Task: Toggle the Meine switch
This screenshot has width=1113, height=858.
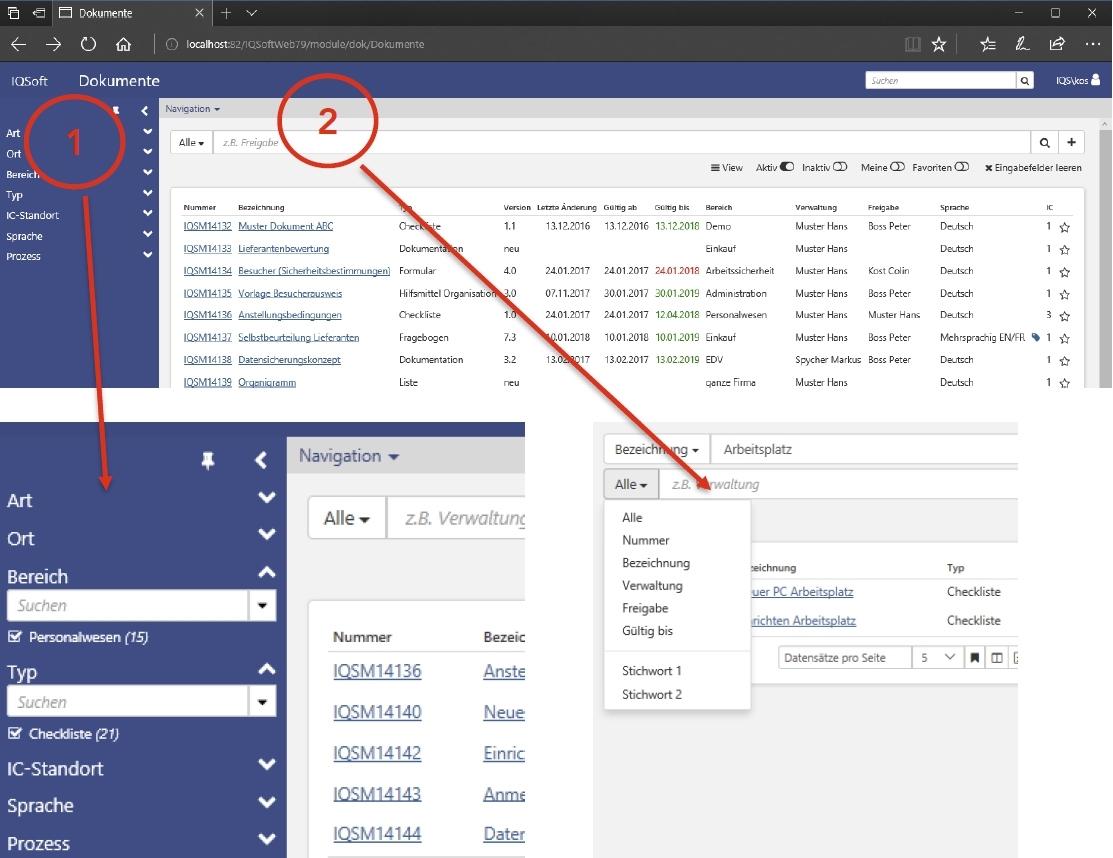Action: point(897,167)
